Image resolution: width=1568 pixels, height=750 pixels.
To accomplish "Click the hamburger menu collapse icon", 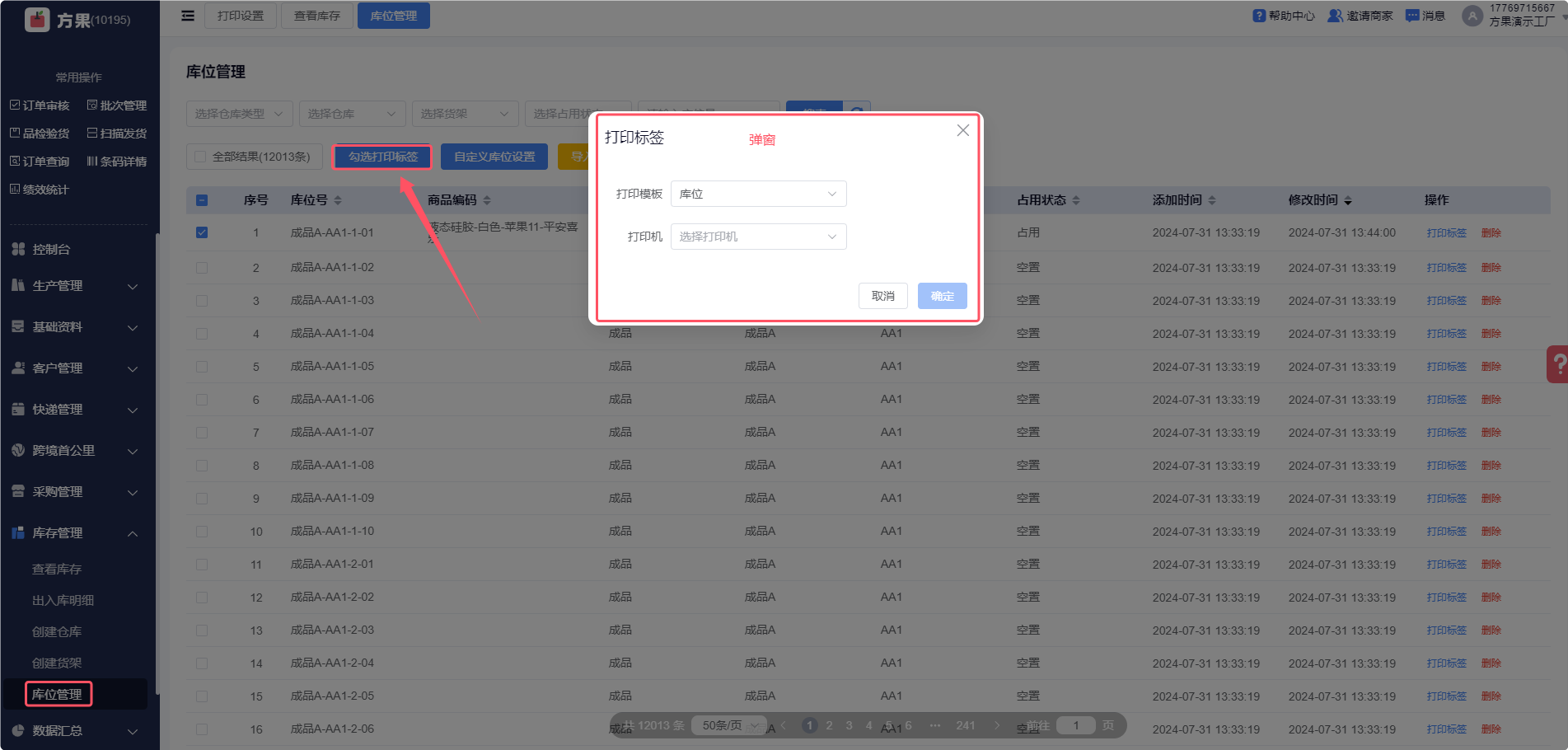I will tap(188, 16).
